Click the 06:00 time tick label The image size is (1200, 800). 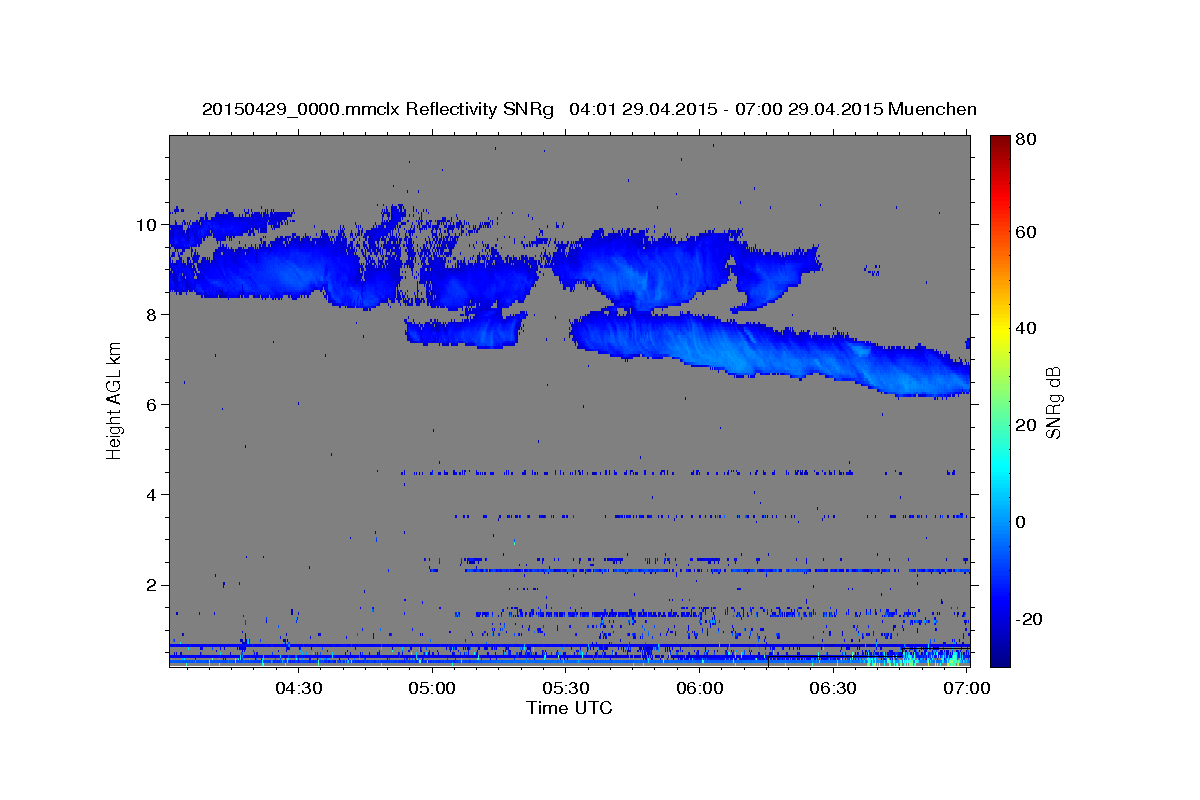click(700, 688)
